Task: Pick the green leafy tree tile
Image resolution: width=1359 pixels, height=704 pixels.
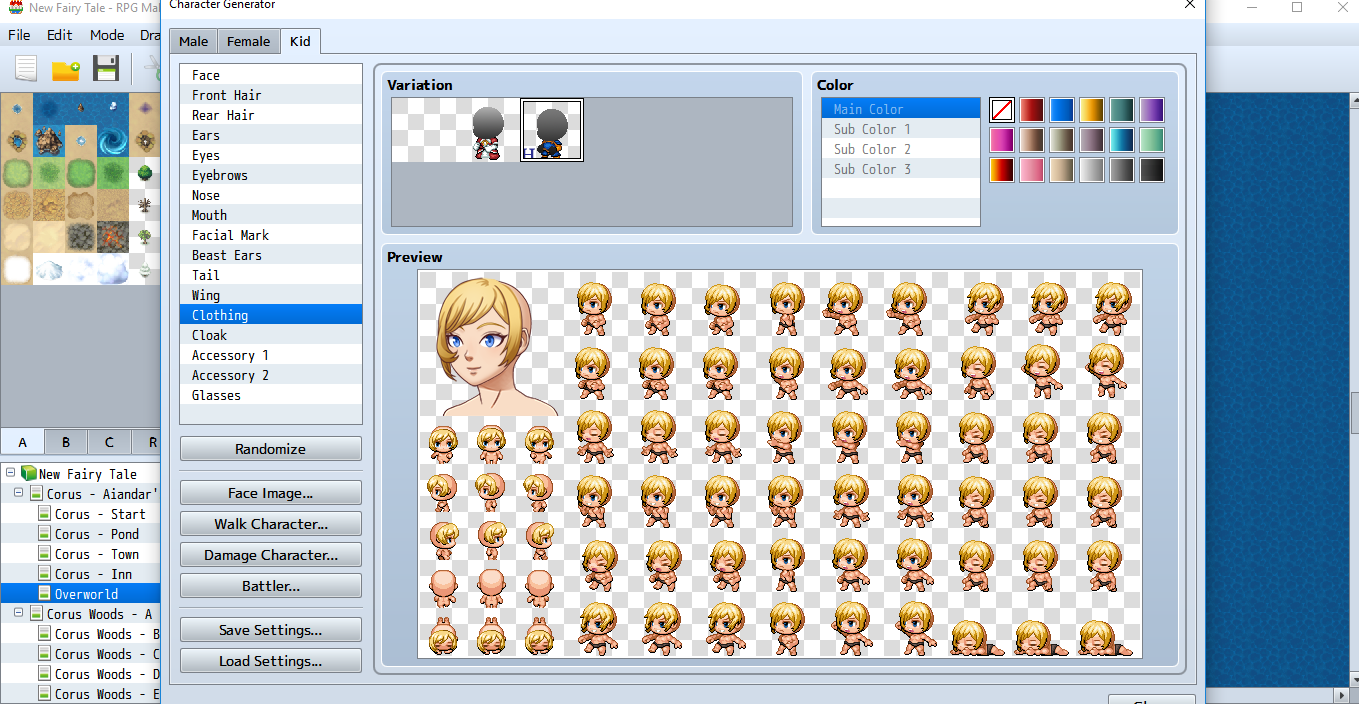Action: 145,172
